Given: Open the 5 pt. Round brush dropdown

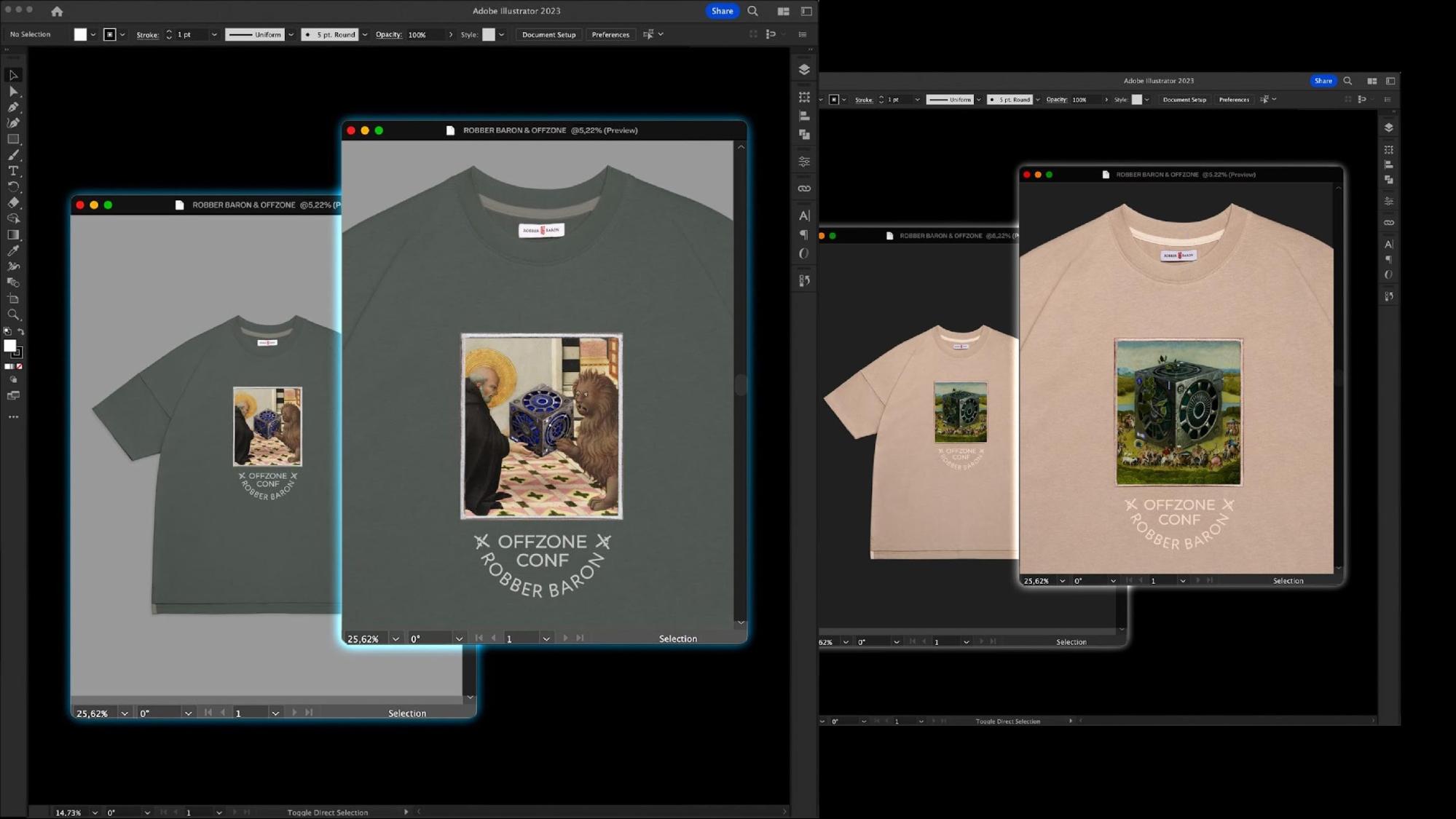Looking at the screenshot, I should coord(365,34).
